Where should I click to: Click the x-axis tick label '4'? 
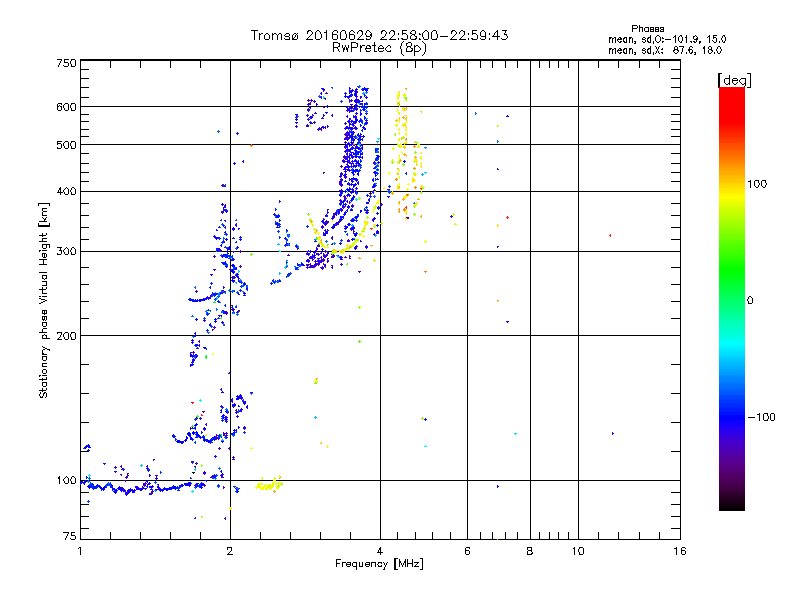(x=380, y=551)
